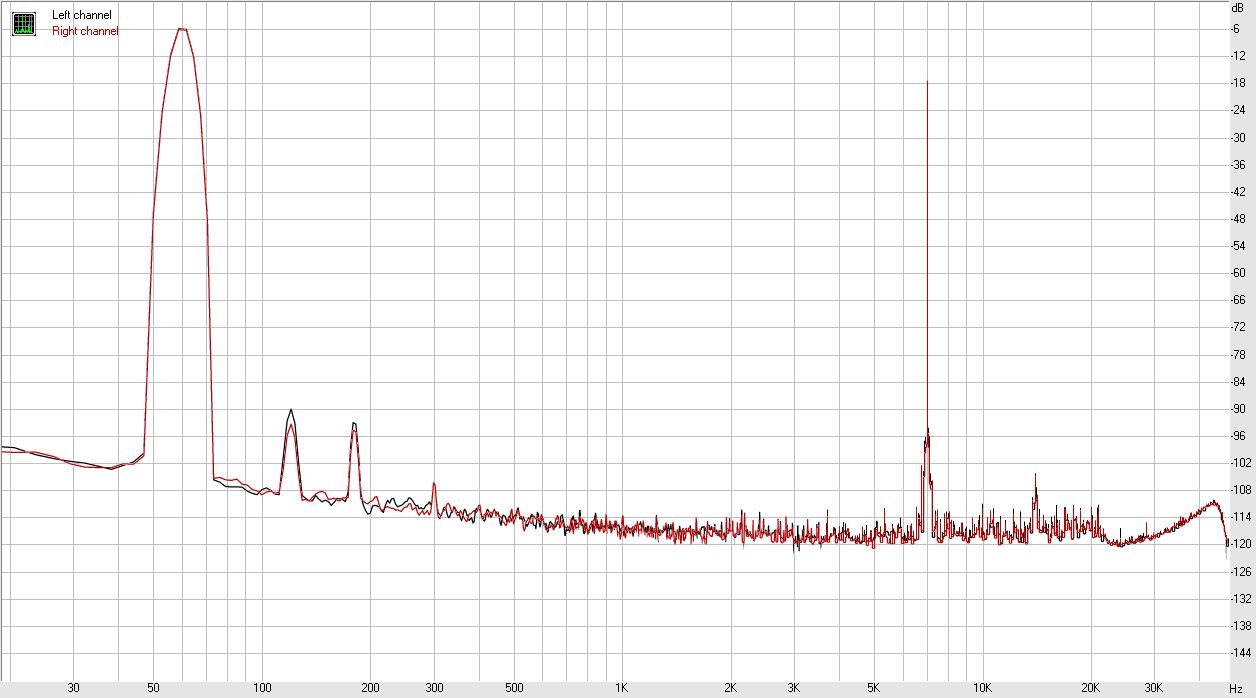Click the 2K frequency label
The width and height of the screenshot is (1256, 698).
[x=731, y=688]
